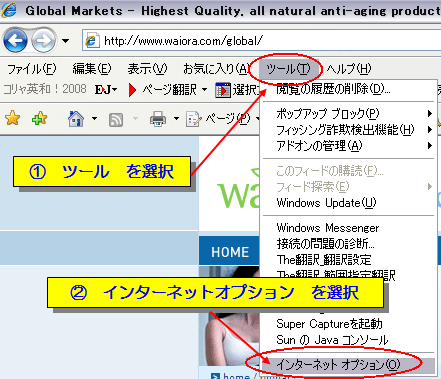Expand the Home button dropdown arrow

click(95, 118)
